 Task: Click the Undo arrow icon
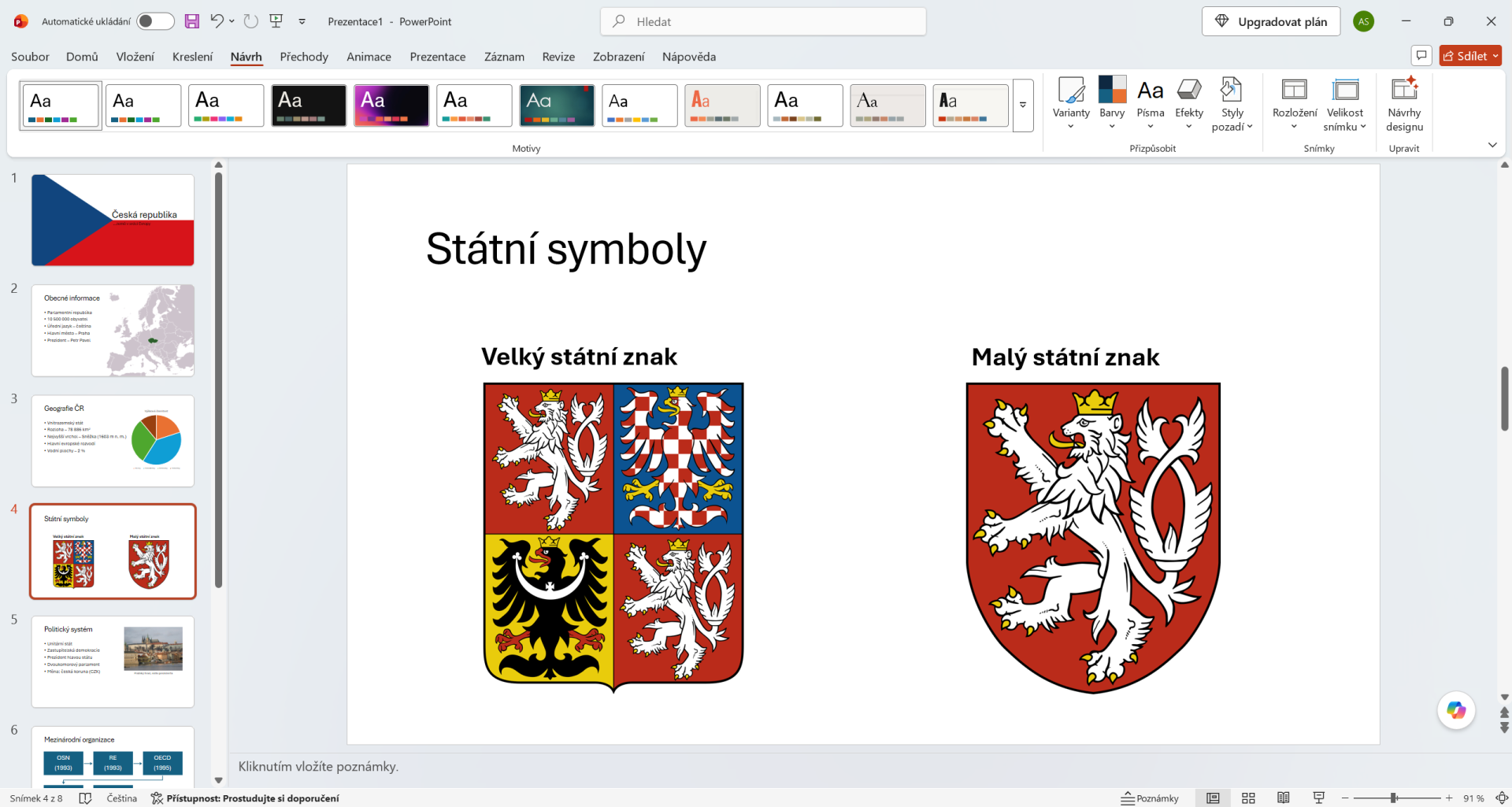click(x=217, y=21)
